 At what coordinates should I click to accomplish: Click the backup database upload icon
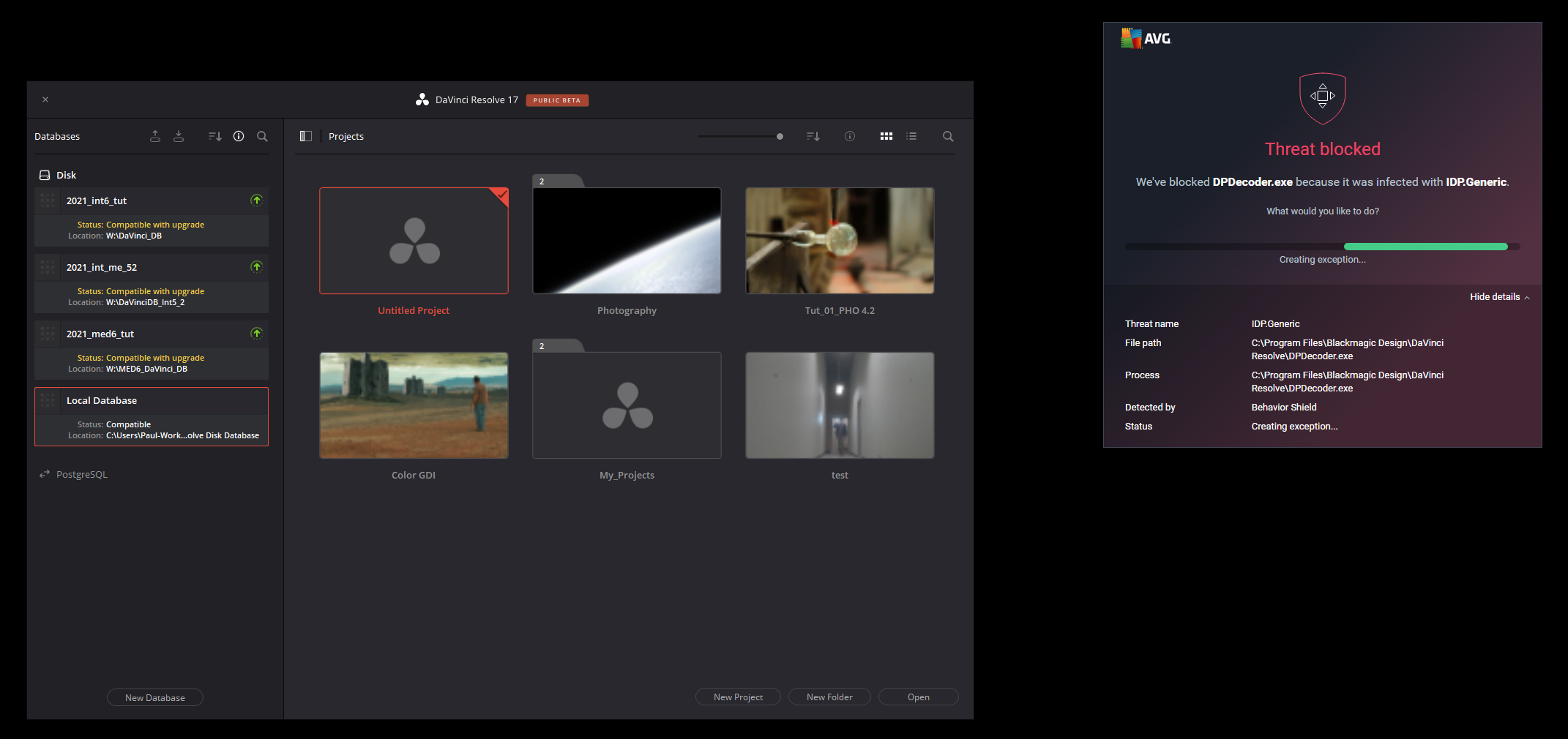point(155,136)
